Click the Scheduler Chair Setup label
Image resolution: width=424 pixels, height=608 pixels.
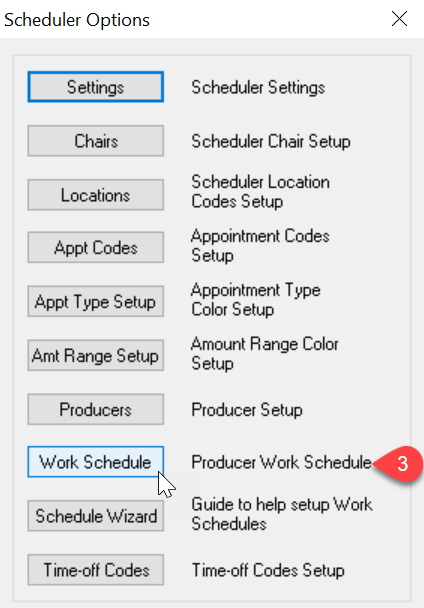tap(271, 142)
